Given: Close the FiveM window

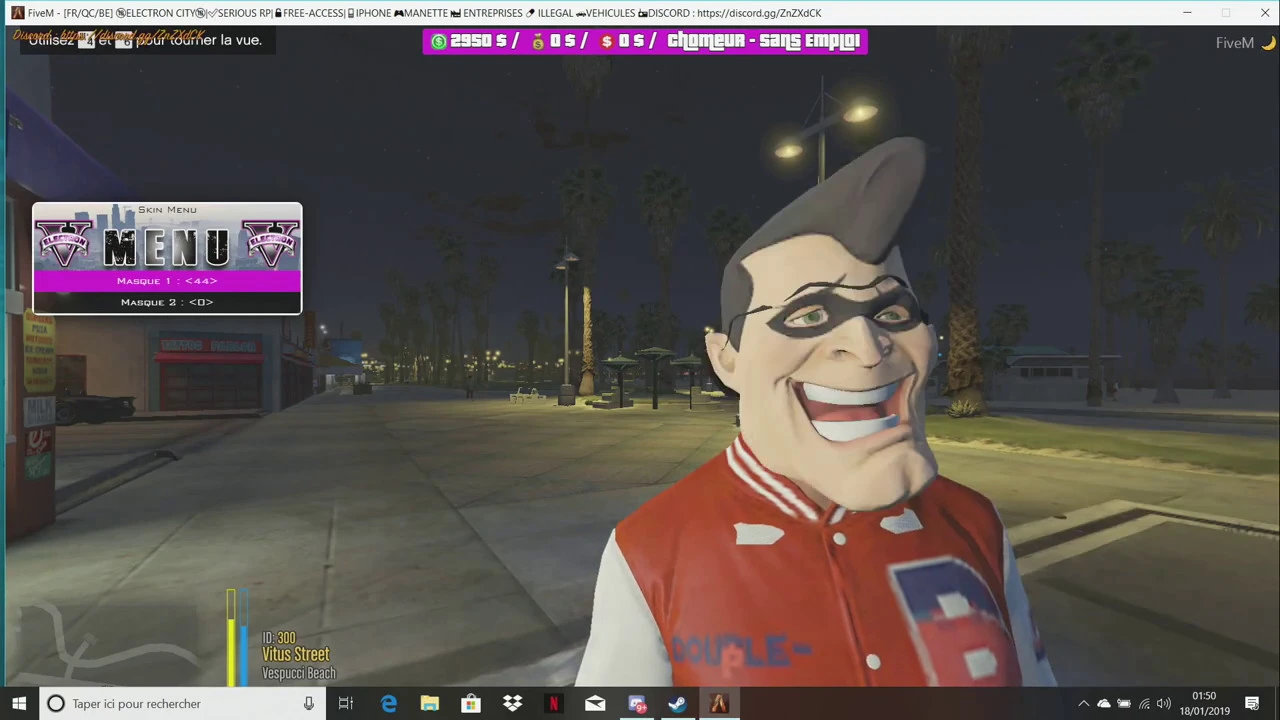Looking at the screenshot, I should pos(1265,13).
